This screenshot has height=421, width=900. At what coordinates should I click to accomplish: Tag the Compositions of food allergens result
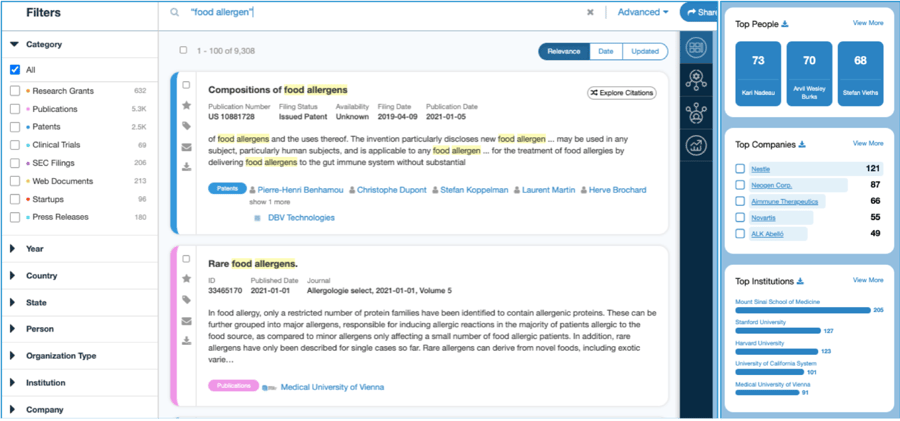187,126
